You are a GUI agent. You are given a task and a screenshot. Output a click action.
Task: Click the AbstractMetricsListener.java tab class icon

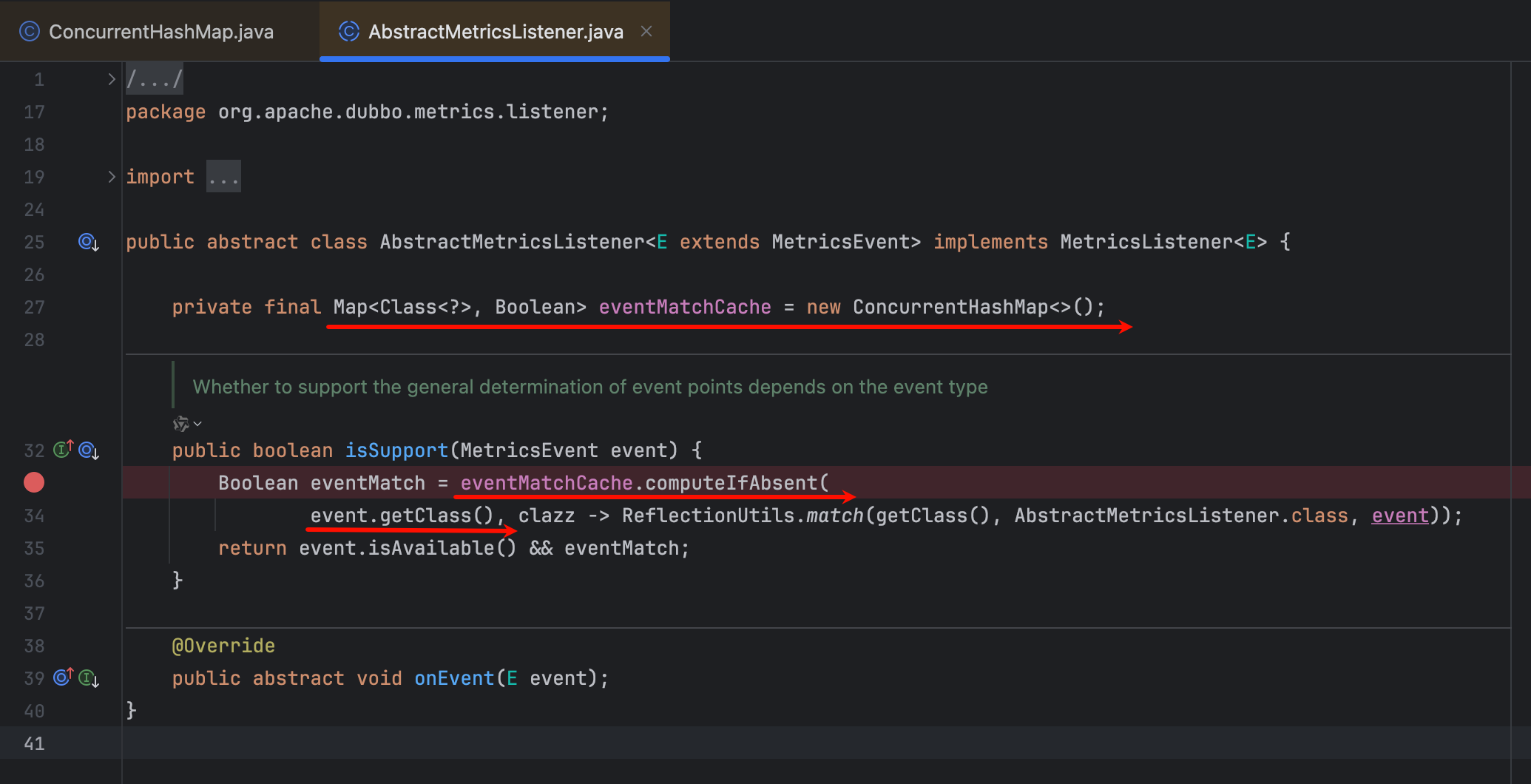pos(348,31)
